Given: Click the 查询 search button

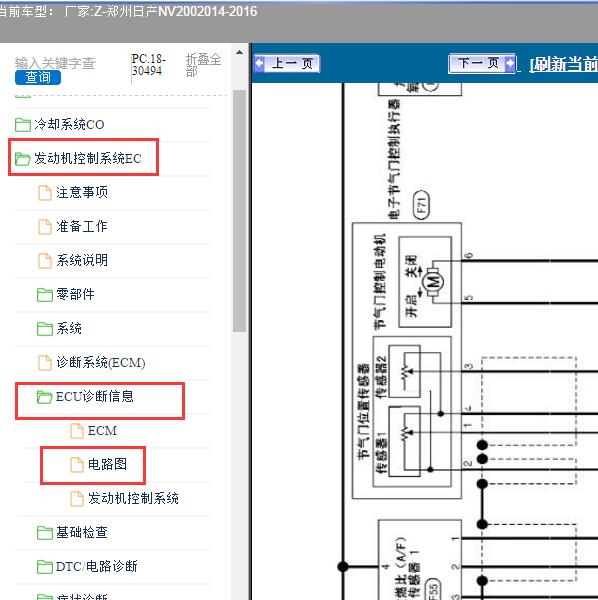Looking at the screenshot, I should click(x=38, y=78).
